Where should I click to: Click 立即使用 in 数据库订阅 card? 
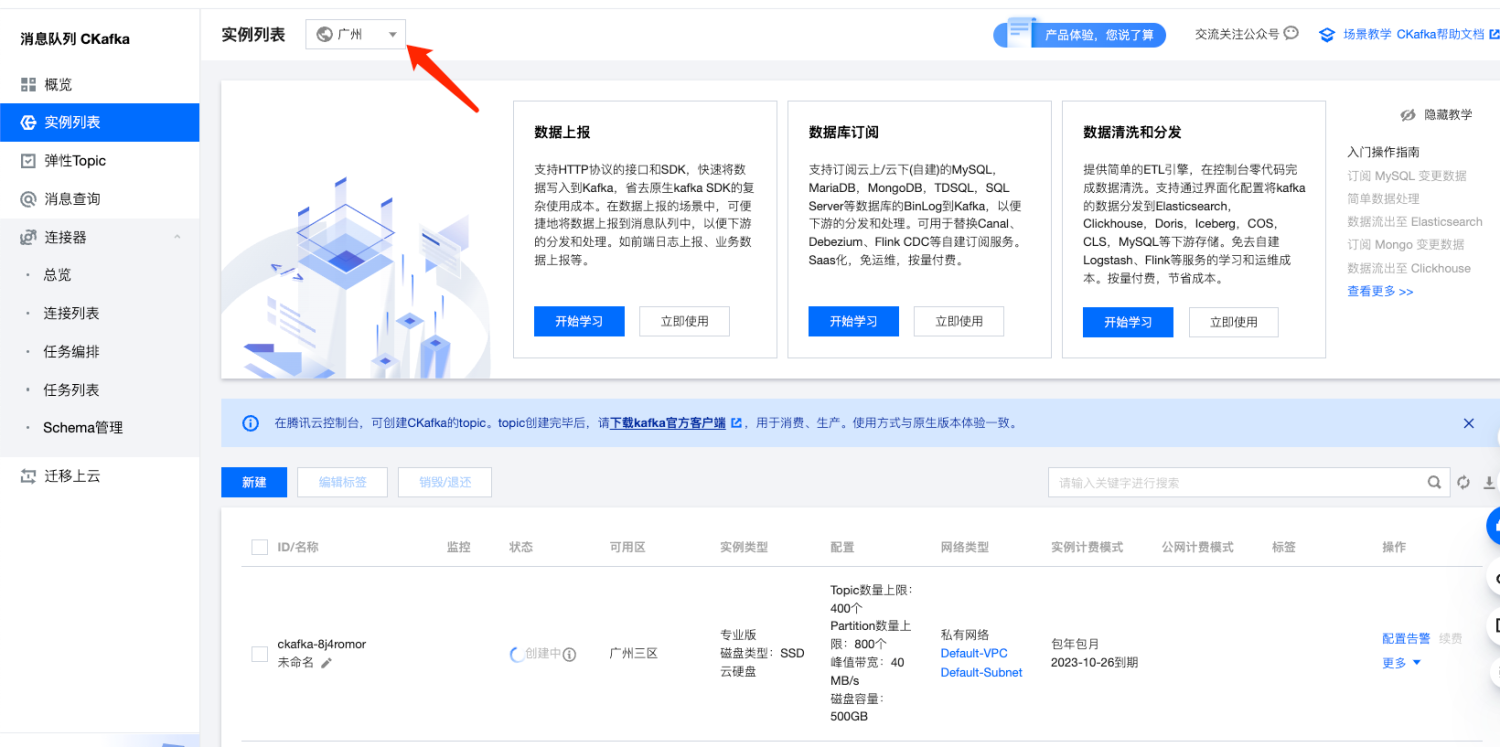pos(958,321)
